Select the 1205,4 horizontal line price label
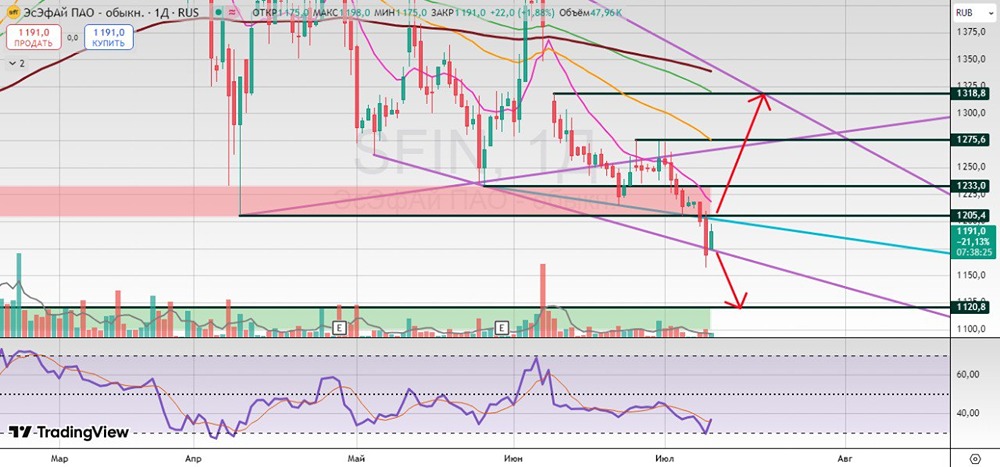 tap(969, 216)
